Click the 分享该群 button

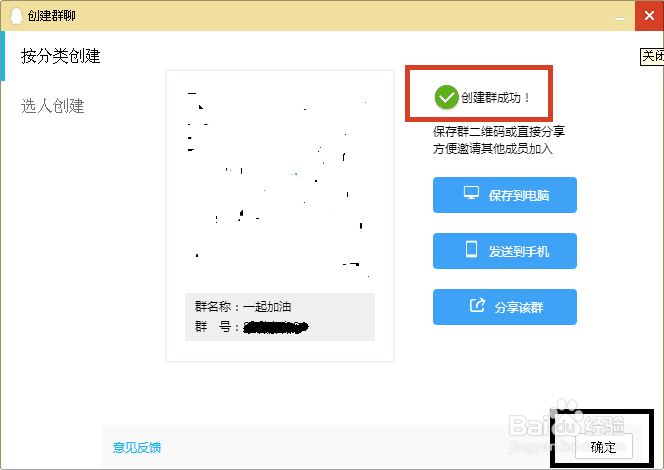505,307
